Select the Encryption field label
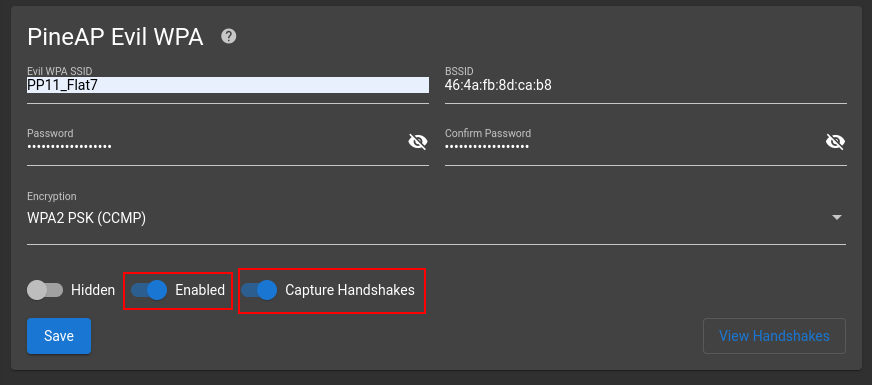Image resolution: width=872 pixels, height=385 pixels. pos(52,196)
